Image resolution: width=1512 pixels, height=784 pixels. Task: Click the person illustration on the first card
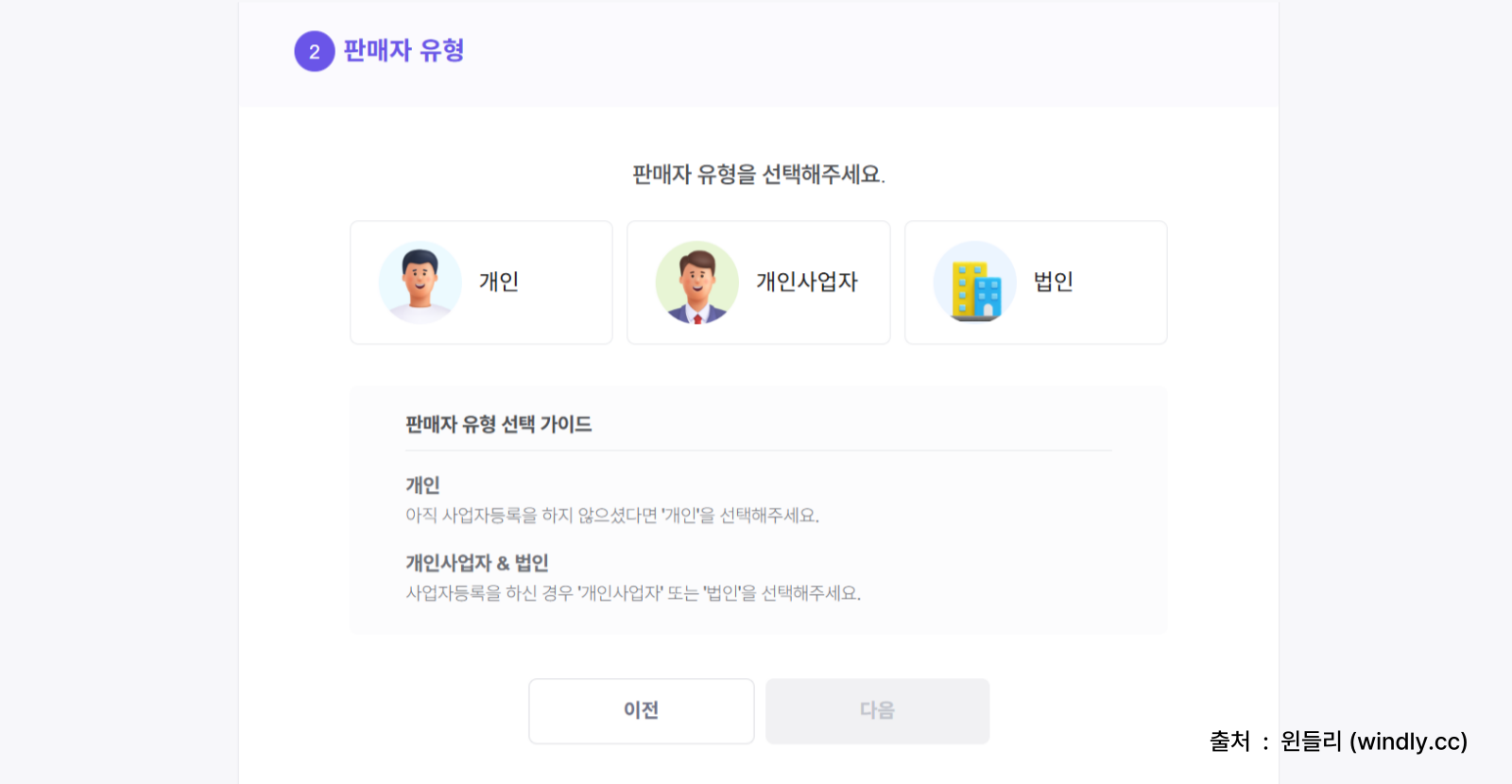tap(421, 282)
